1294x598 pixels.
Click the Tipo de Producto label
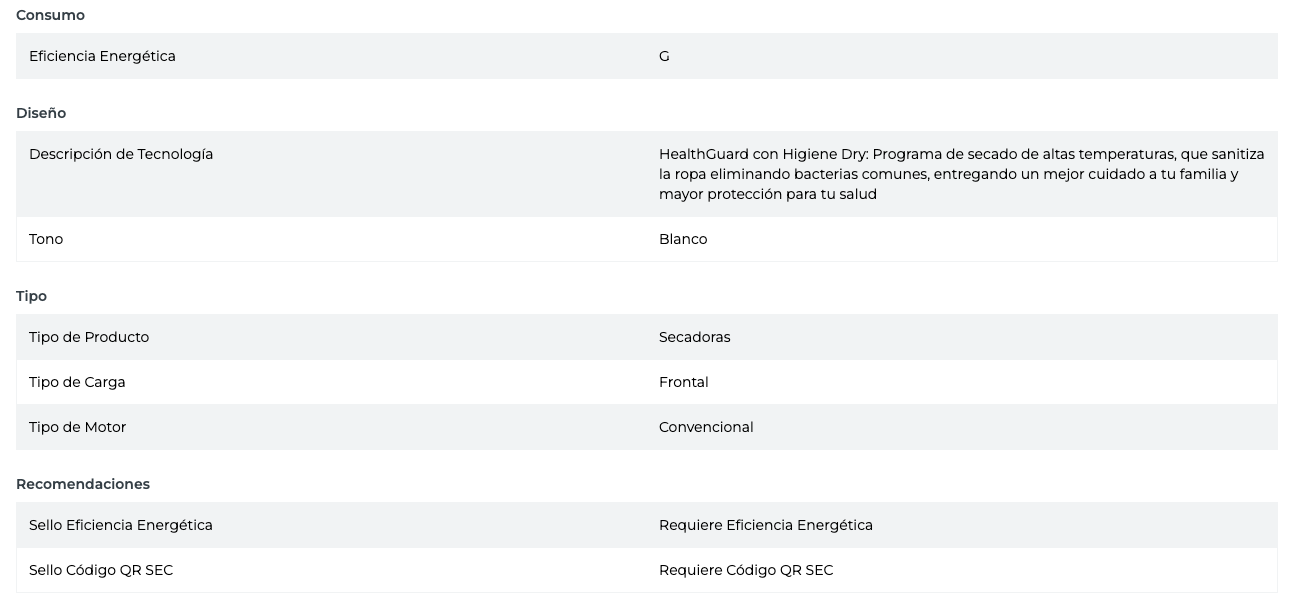89,337
